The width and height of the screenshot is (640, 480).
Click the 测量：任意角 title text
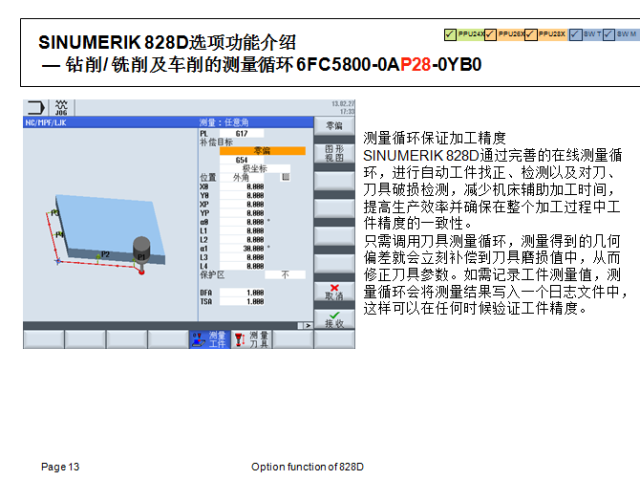224,122
